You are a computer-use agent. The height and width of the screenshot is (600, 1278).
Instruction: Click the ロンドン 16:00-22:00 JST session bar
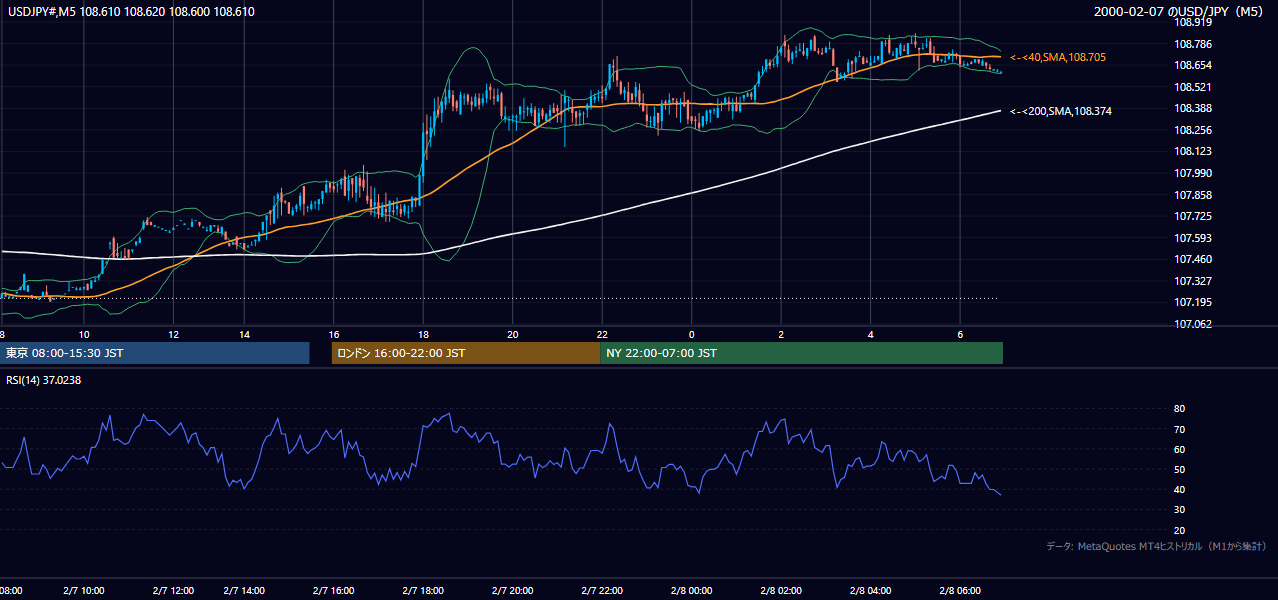tap(466, 353)
